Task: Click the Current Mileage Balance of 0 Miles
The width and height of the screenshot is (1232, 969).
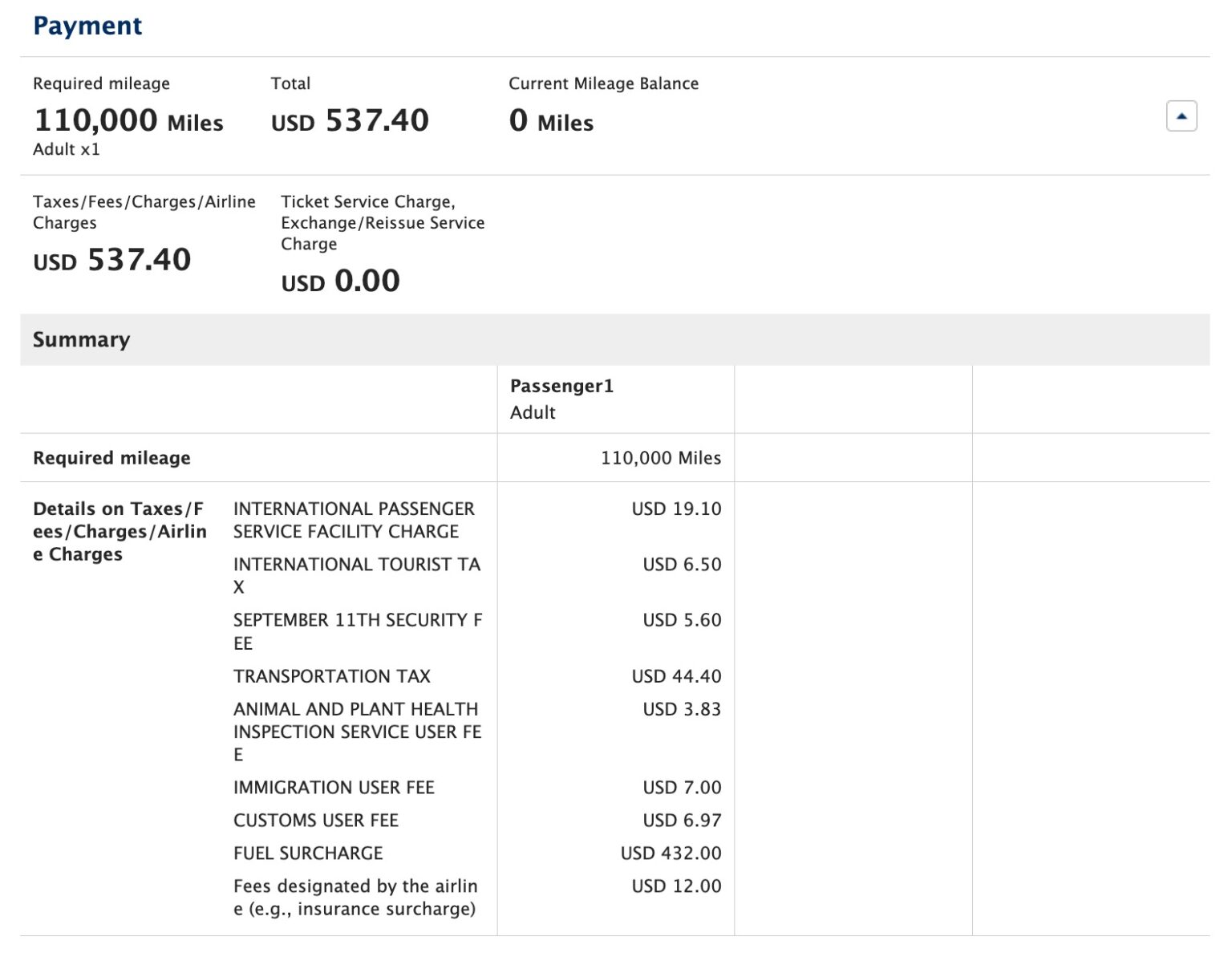Action: (550, 122)
